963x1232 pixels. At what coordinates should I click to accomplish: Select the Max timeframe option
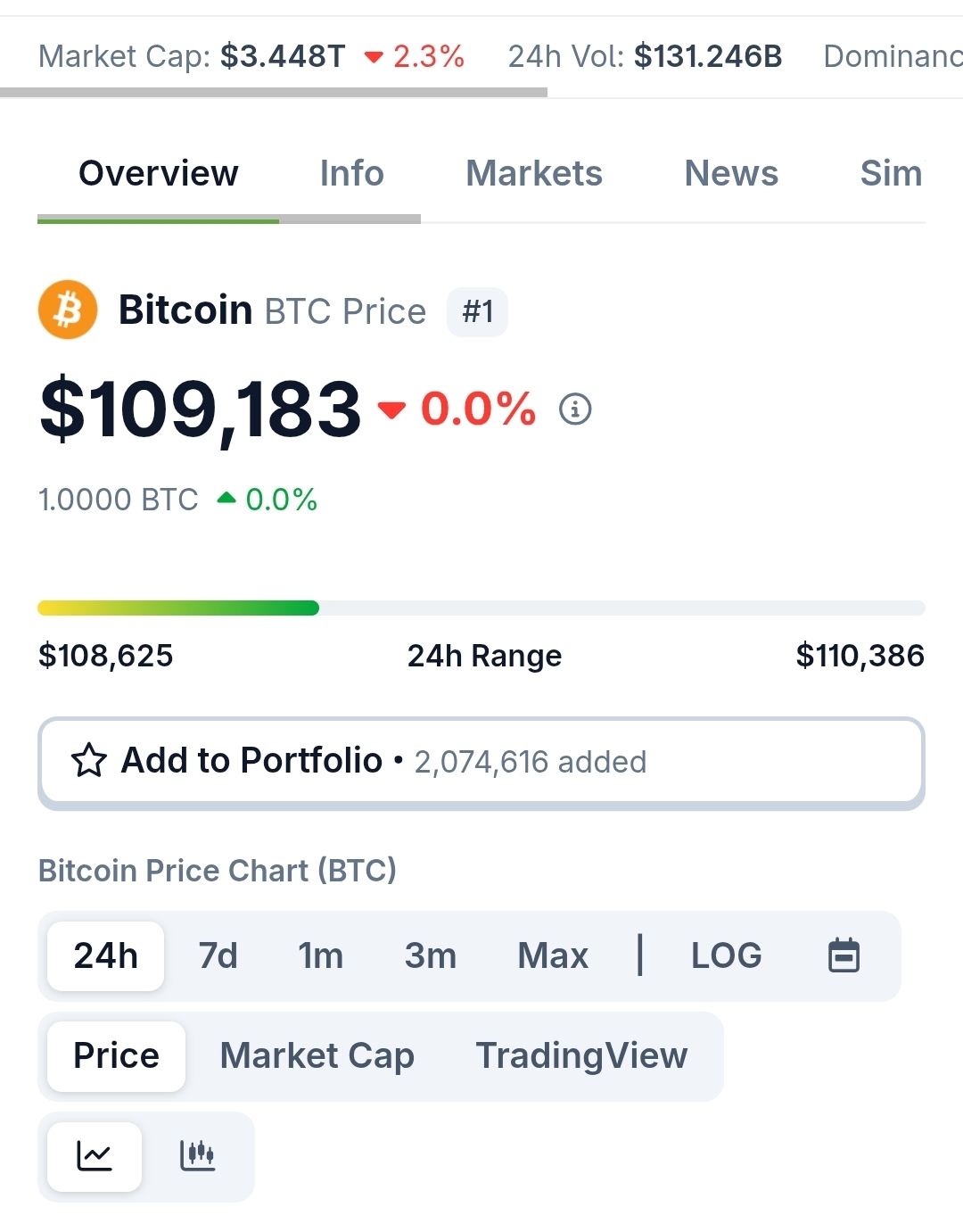tap(553, 955)
